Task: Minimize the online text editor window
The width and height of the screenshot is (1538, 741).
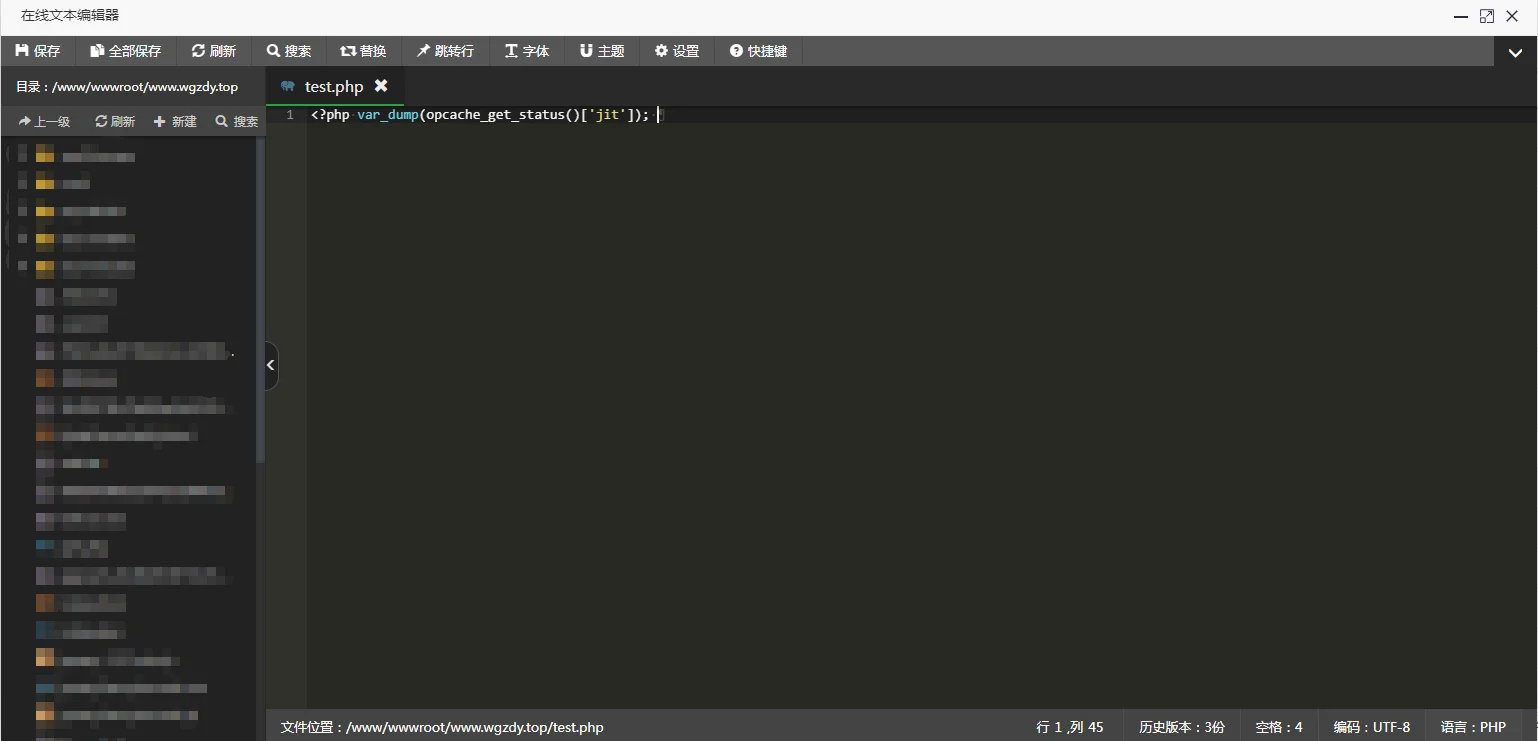Action: pyautogui.click(x=1461, y=16)
